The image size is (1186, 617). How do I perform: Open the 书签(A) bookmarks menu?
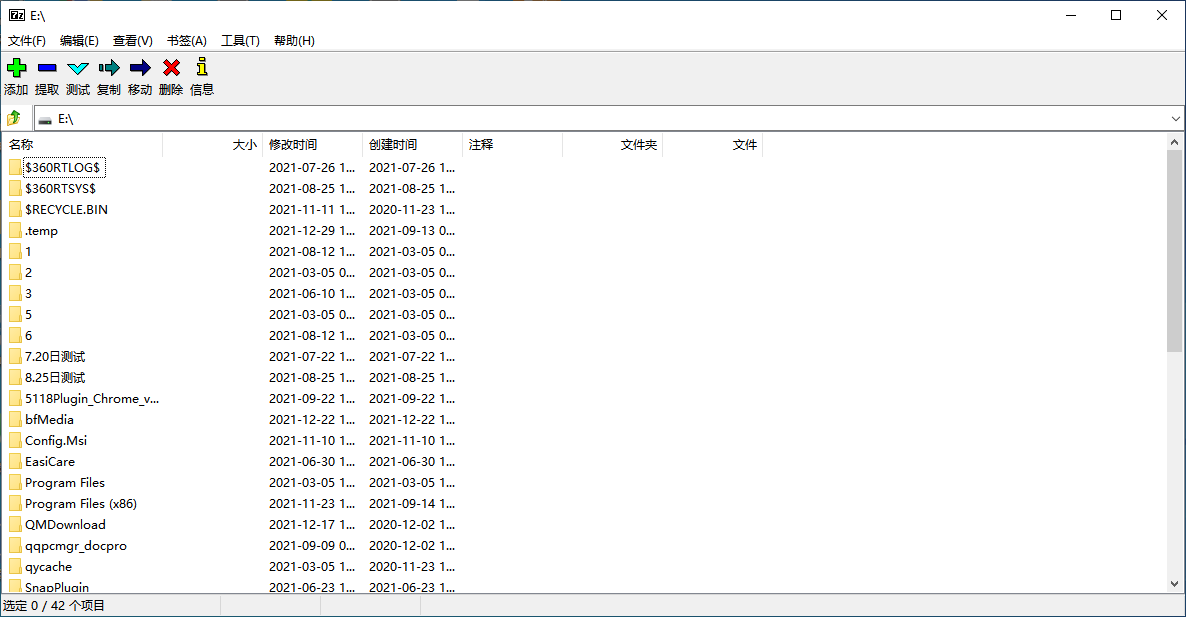click(186, 41)
